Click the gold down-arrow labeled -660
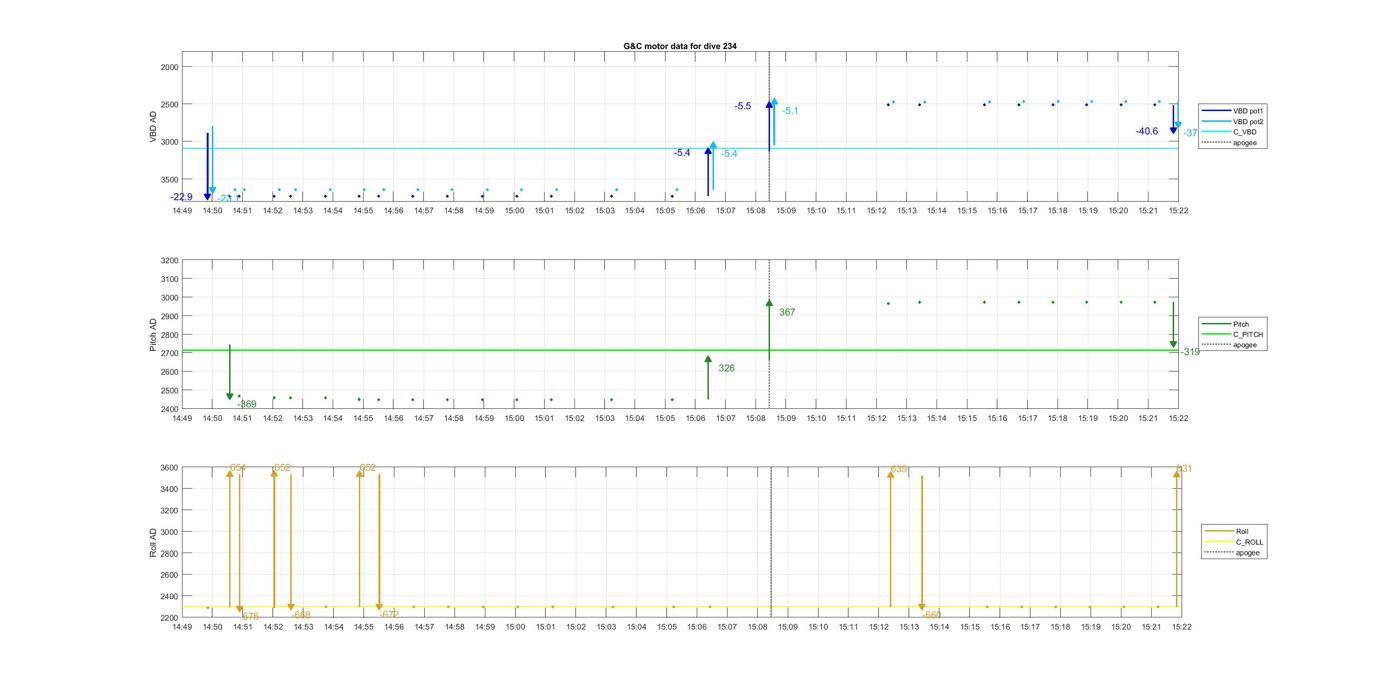 922,544
